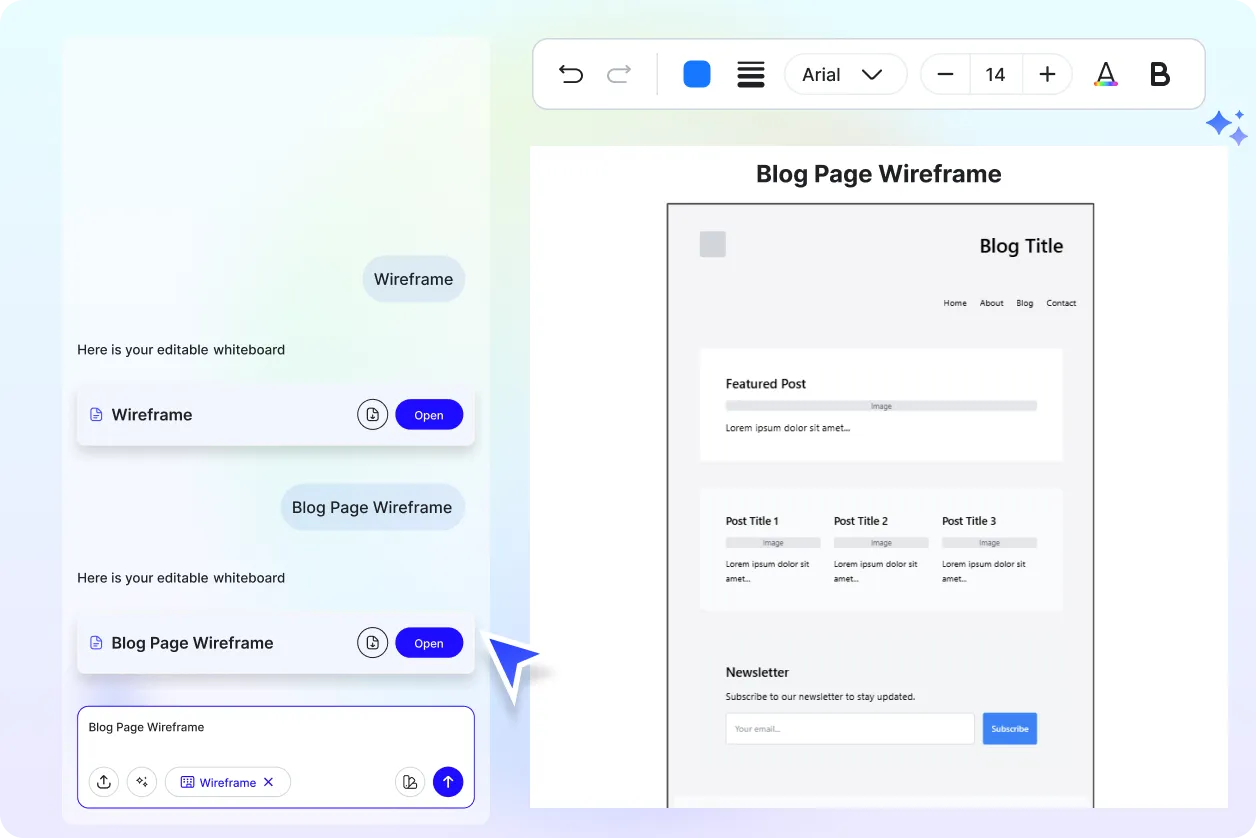Decrease font size with the minus button
Image resolution: width=1256 pixels, height=838 pixels.
[x=945, y=74]
